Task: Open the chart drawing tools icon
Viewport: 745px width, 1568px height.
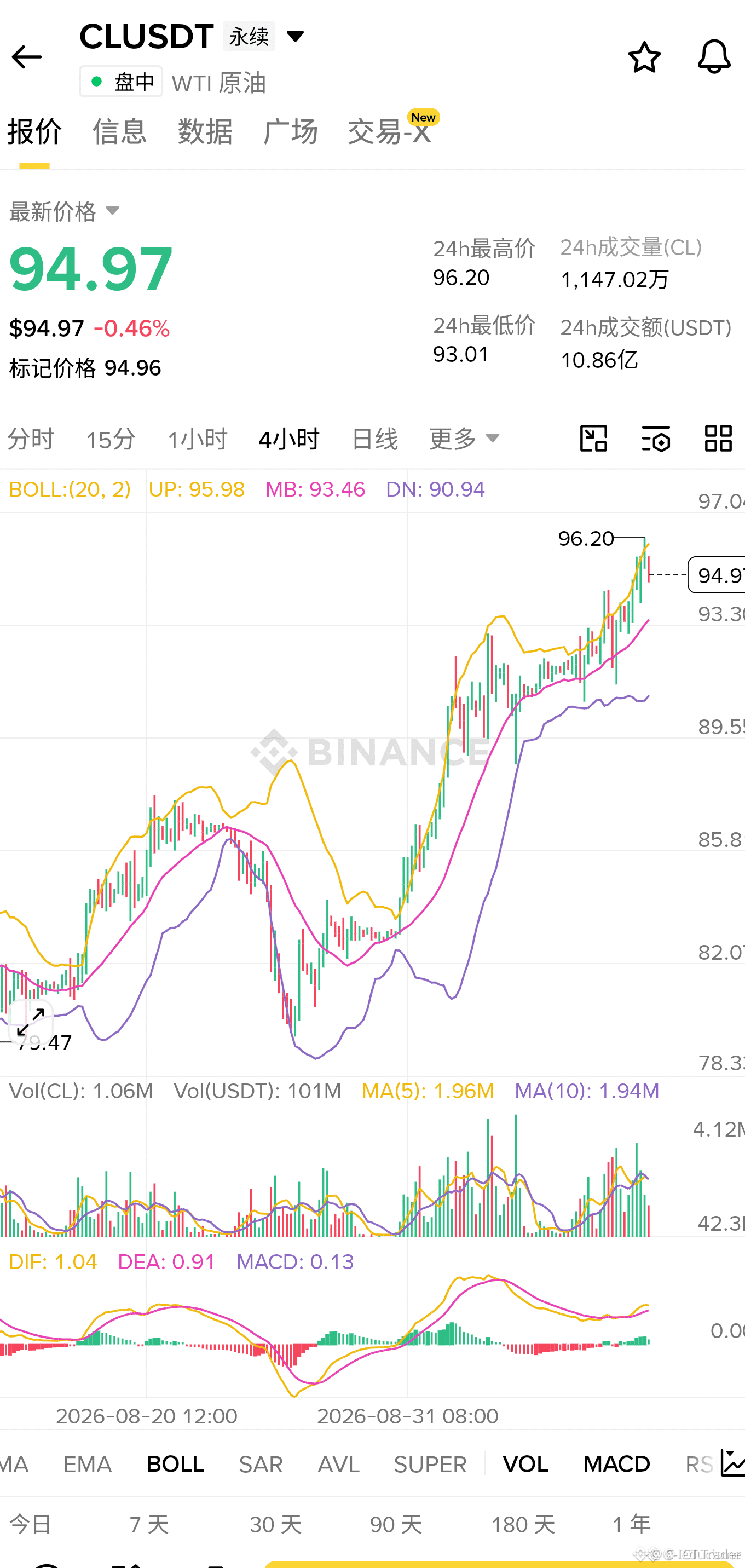Action: tap(593, 438)
